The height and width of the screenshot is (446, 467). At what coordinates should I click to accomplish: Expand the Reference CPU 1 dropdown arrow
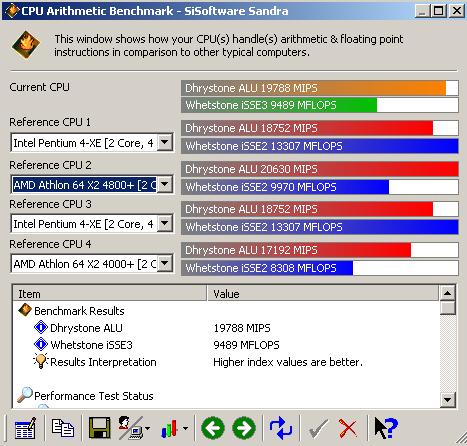point(164,143)
